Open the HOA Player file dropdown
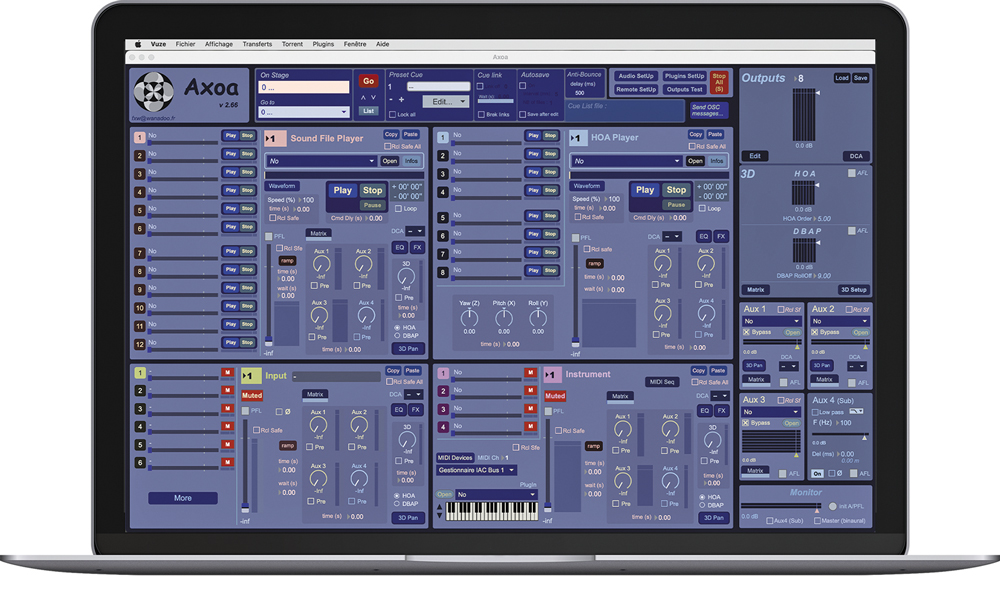 point(626,161)
